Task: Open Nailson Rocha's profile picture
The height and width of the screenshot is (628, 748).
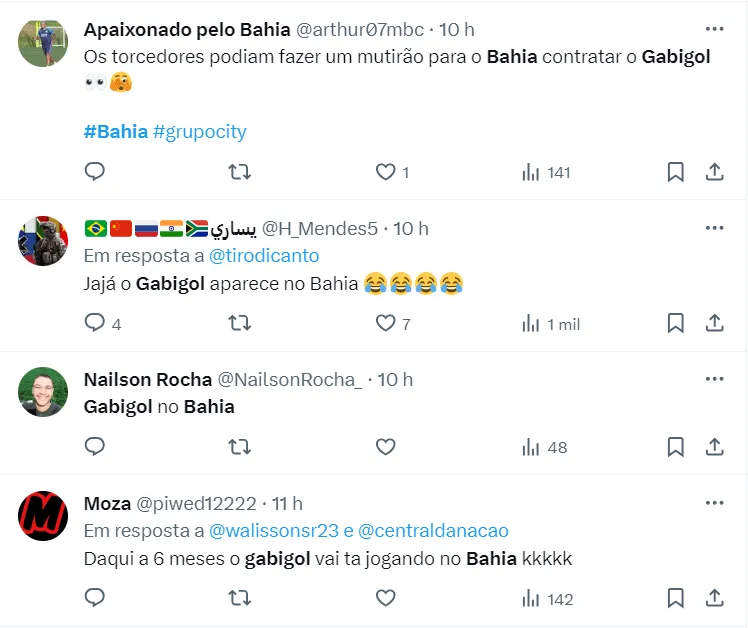Action: click(43, 393)
